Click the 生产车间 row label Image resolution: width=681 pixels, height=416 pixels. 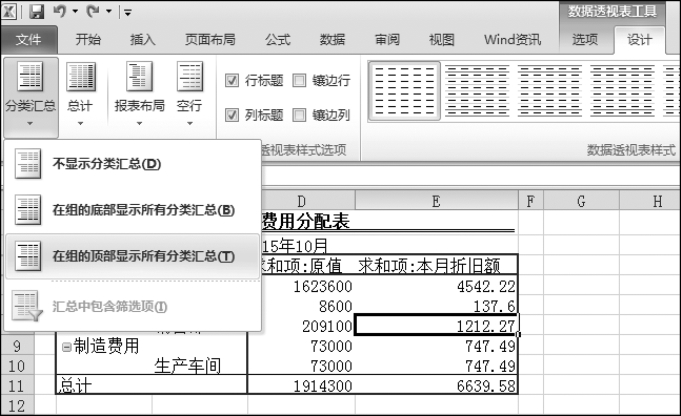188,366
